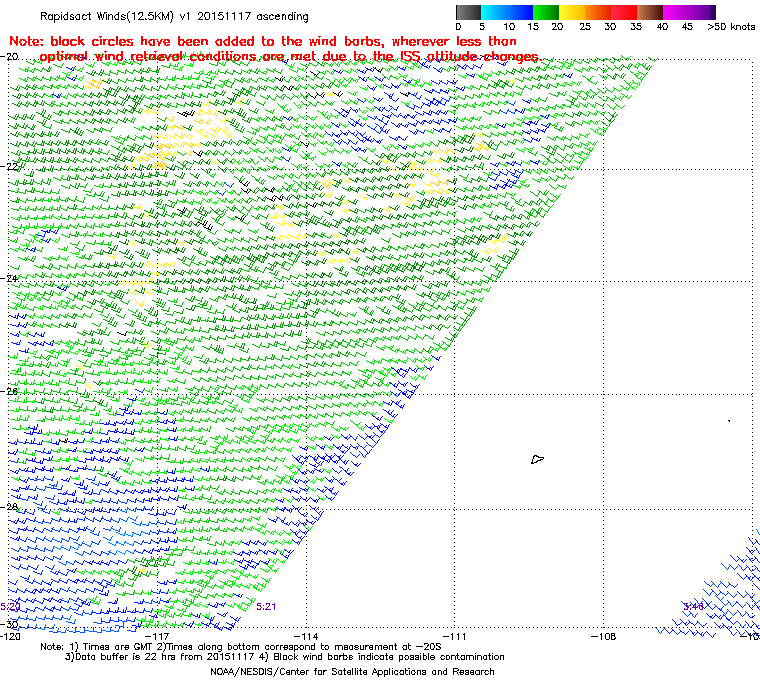Click the cyan 5-10 knots legend color
The image size is (760, 688).
pyautogui.click(x=494, y=12)
